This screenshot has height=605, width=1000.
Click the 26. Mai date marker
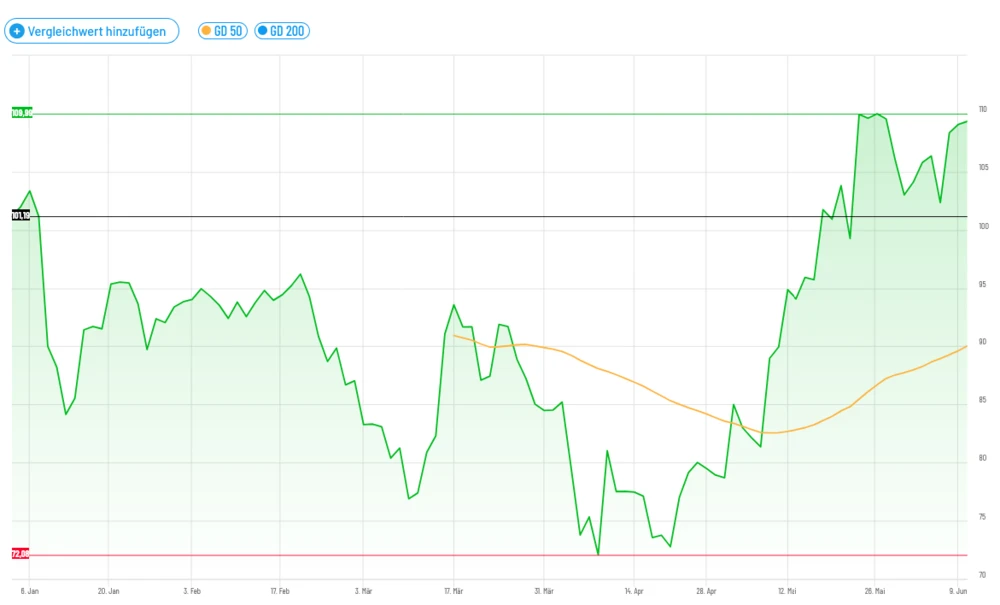point(874,591)
